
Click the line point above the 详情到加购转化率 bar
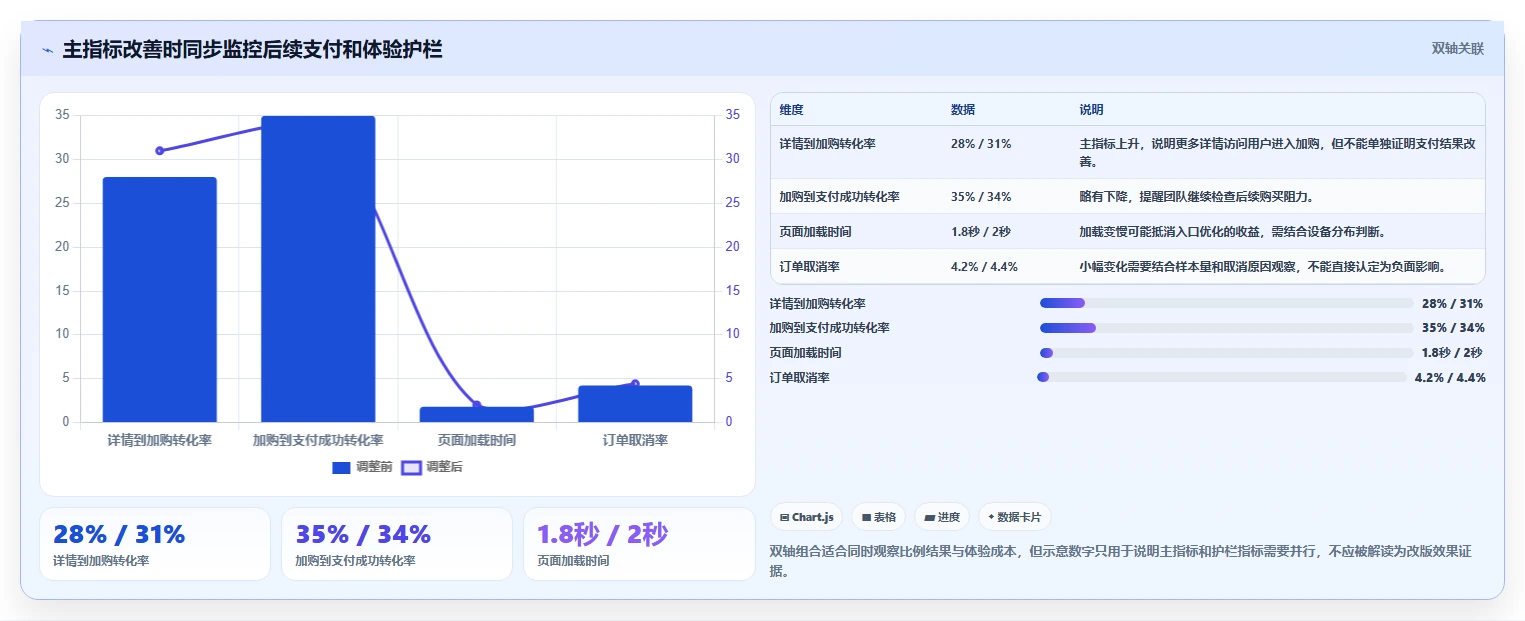159,151
